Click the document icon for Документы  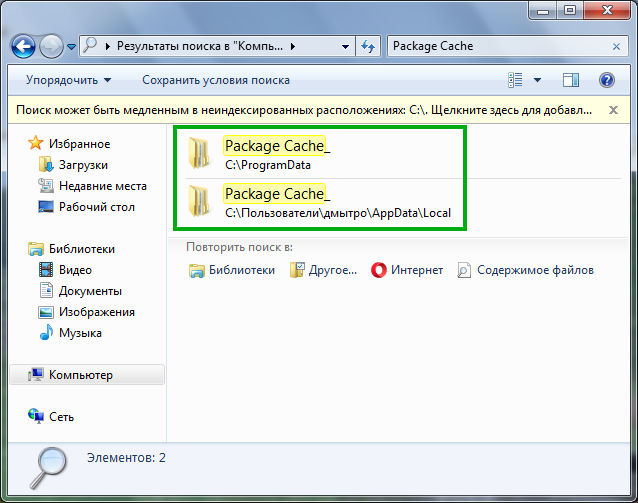[46, 290]
